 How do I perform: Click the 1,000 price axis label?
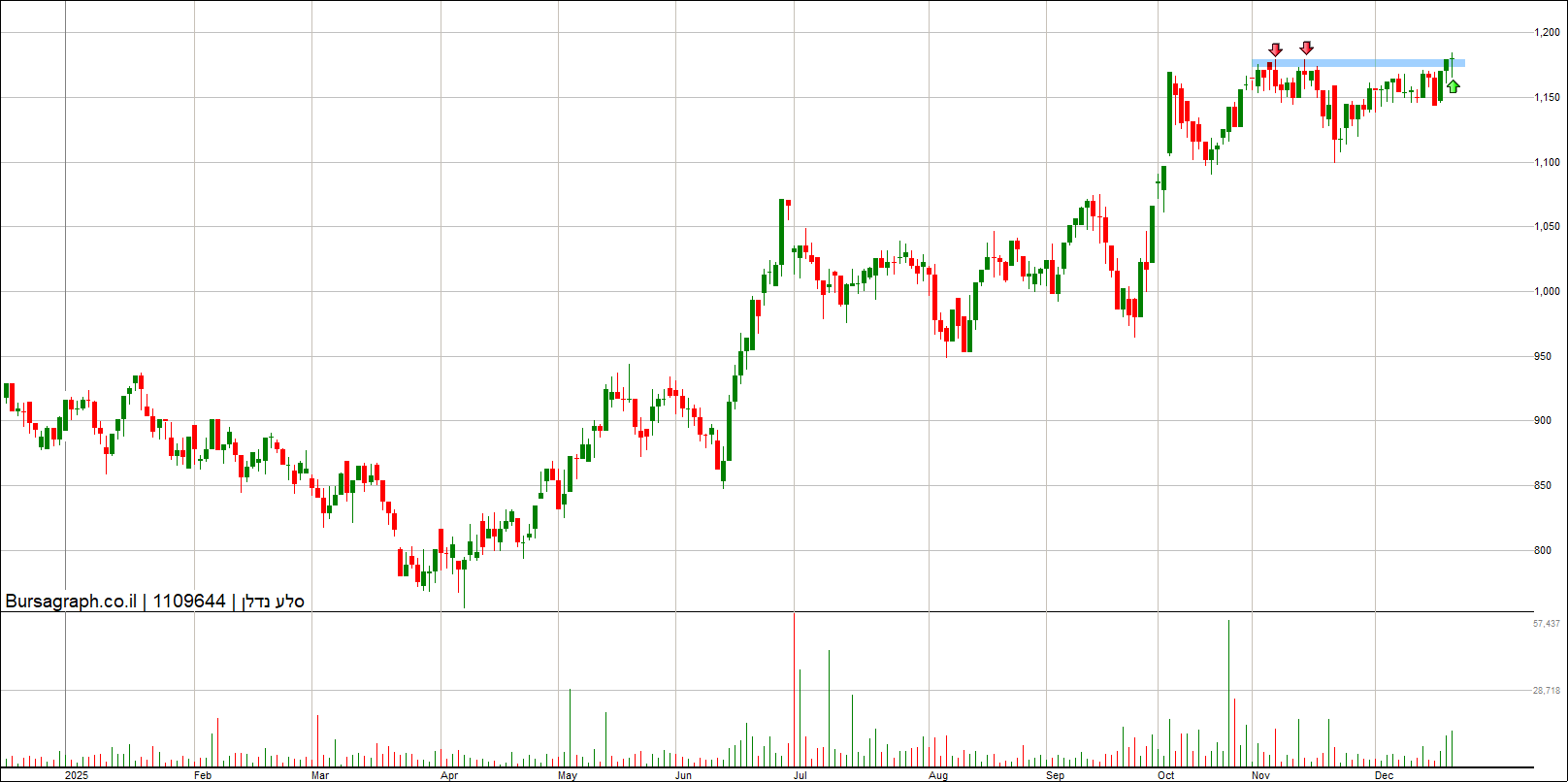[1547, 291]
